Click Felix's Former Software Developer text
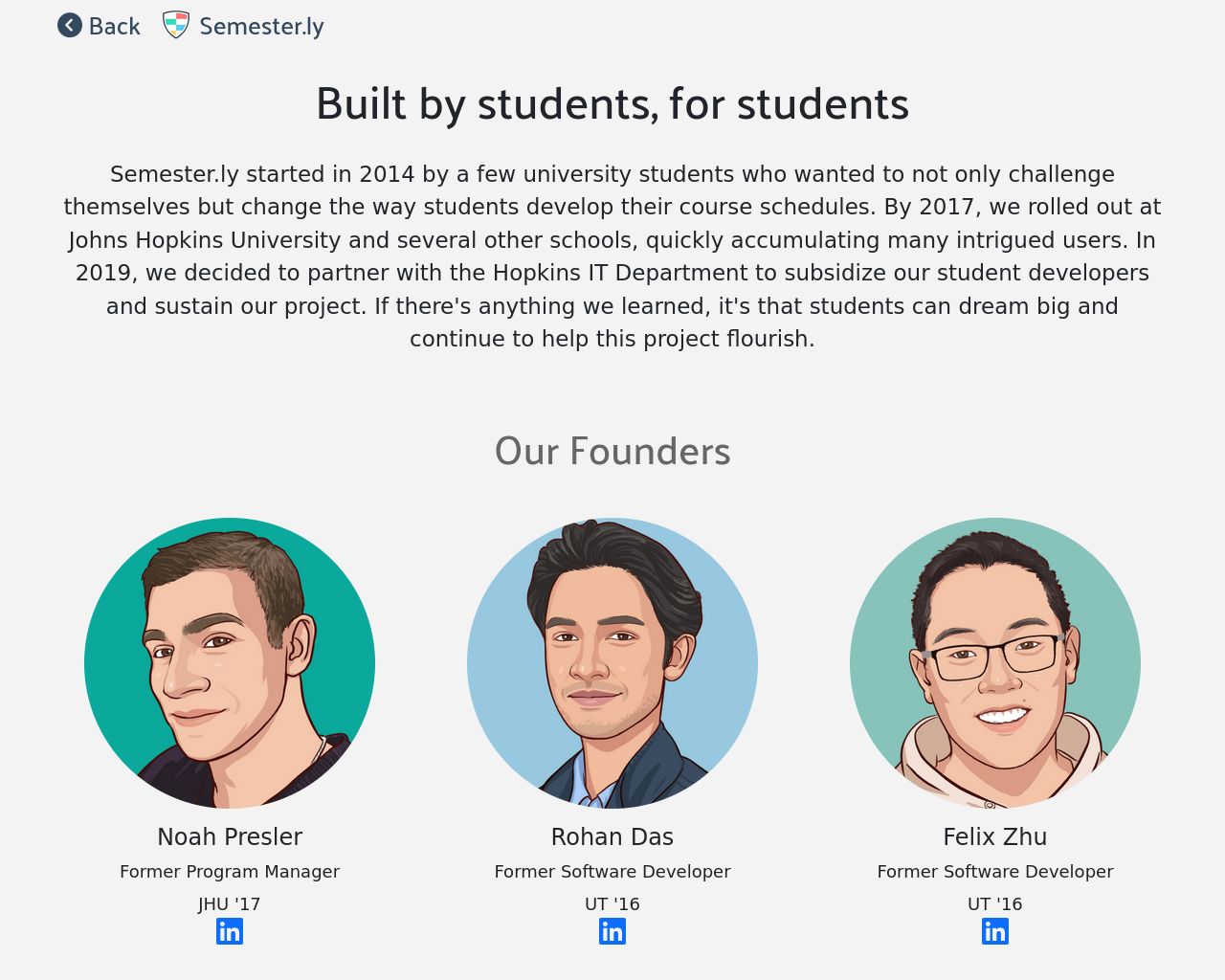 coord(995,872)
